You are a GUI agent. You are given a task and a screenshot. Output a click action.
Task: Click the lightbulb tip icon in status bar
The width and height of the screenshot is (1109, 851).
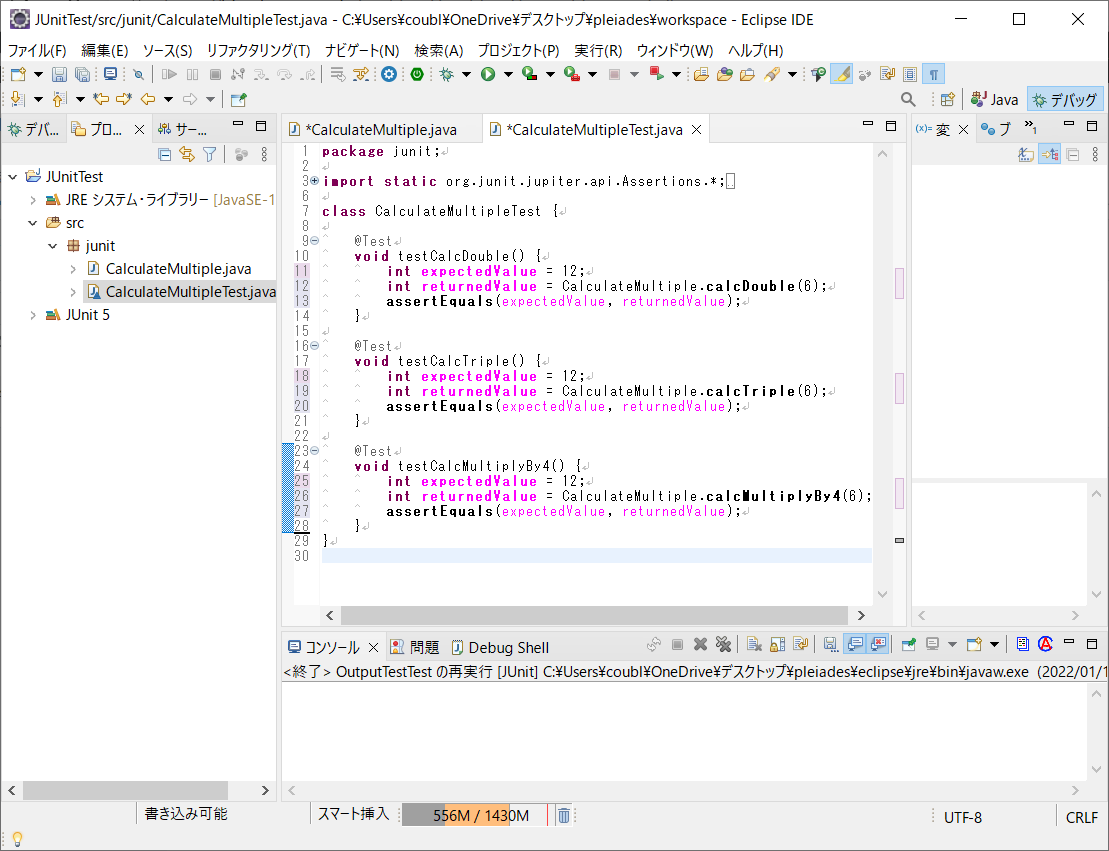click(18, 839)
